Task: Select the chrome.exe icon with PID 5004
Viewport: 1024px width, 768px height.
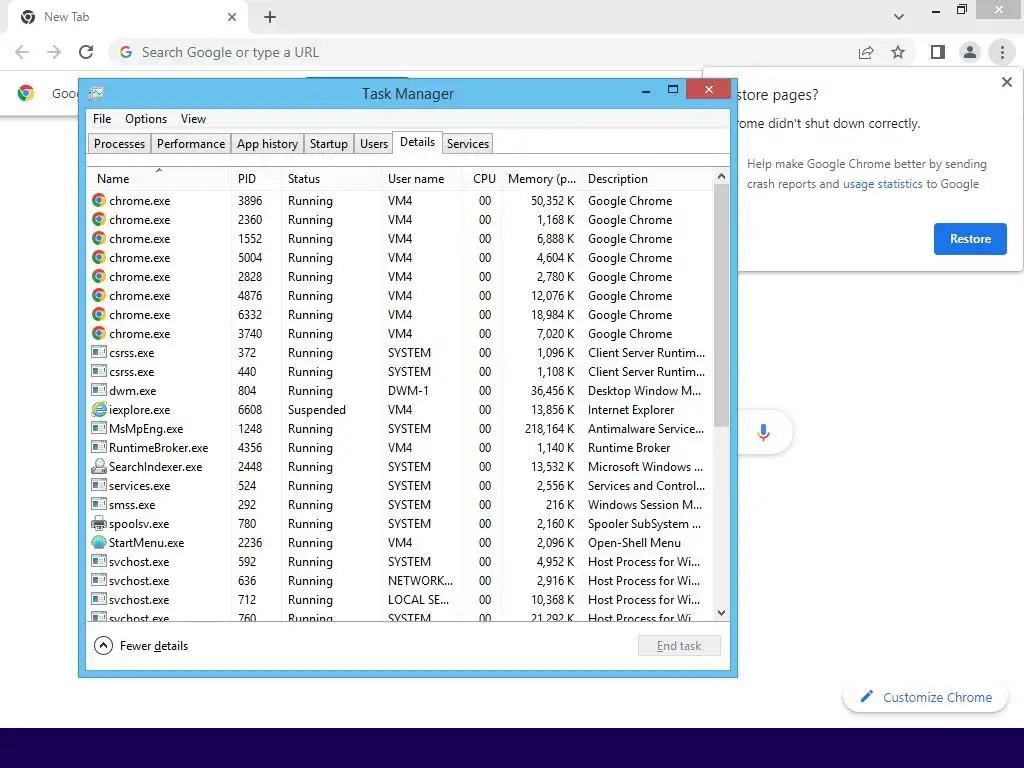Action: tap(99, 257)
